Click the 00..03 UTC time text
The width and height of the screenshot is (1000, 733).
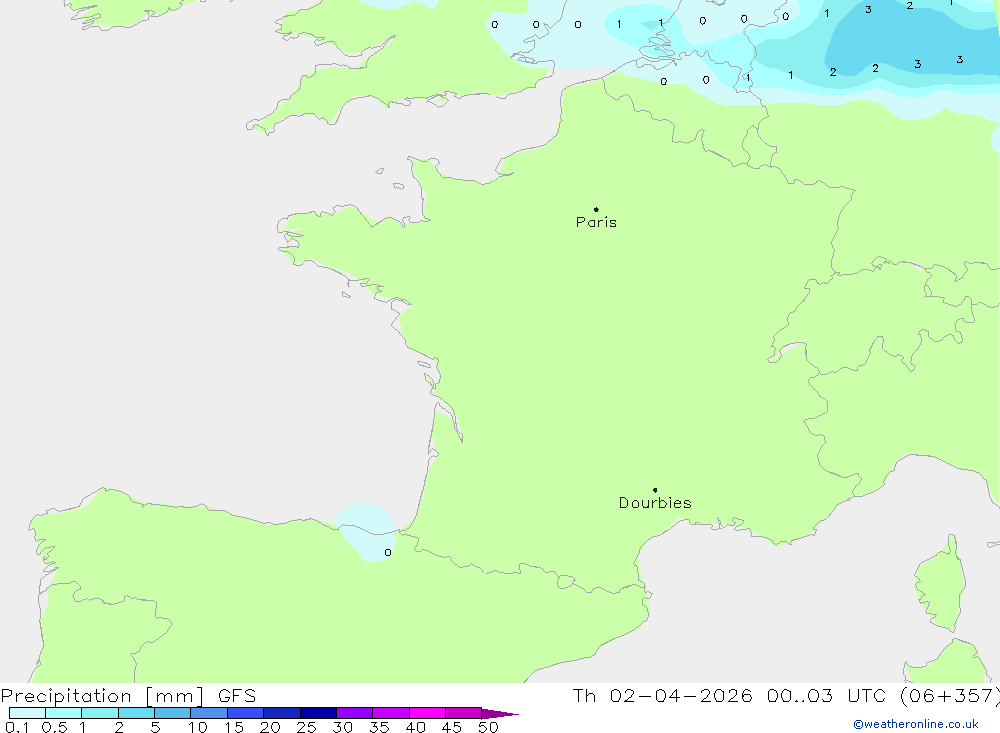pos(827,695)
